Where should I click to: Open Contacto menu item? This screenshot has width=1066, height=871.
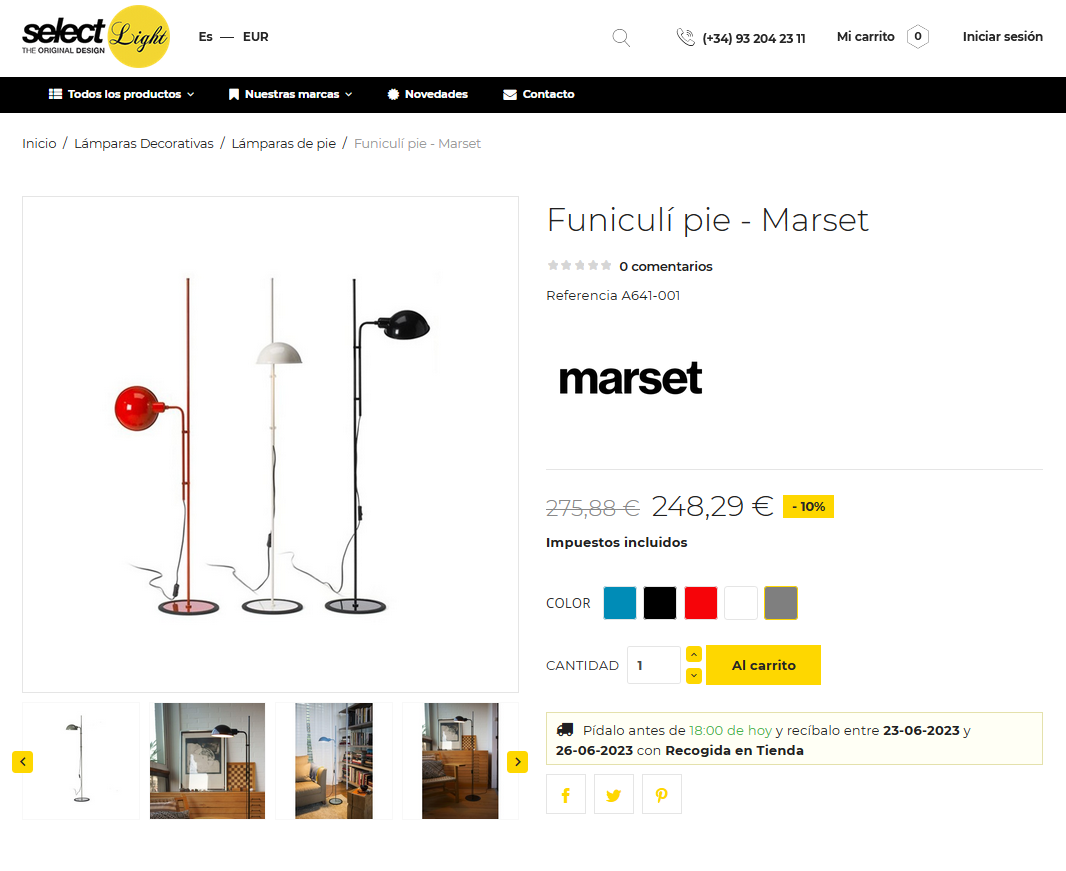[x=538, y=95]
